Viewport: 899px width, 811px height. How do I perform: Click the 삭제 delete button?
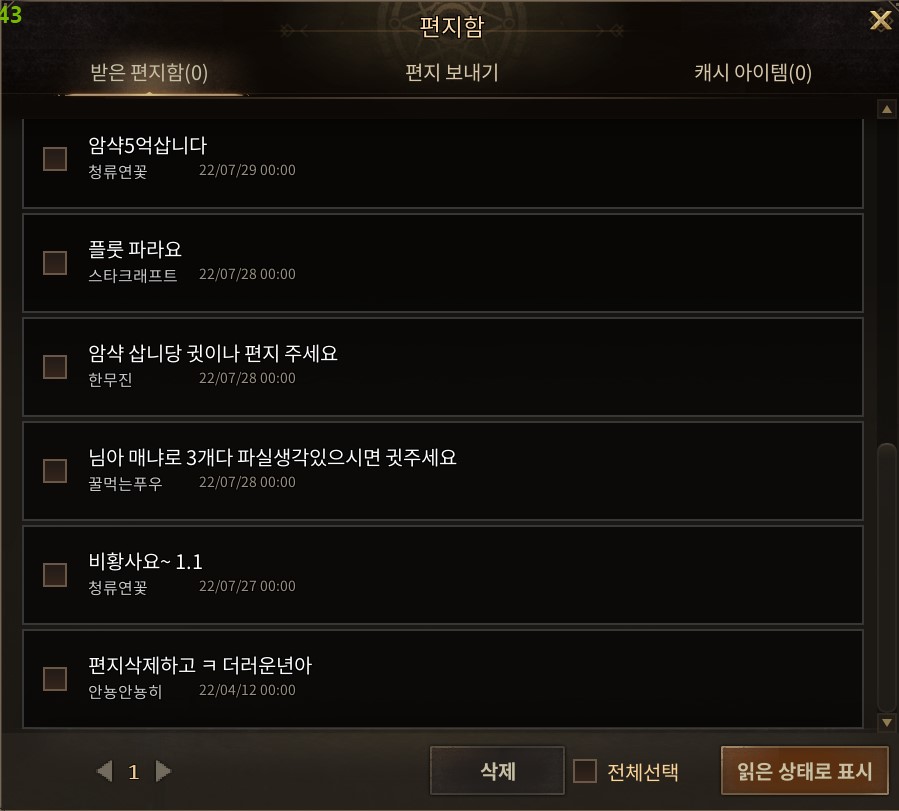[x=497, y=770]
